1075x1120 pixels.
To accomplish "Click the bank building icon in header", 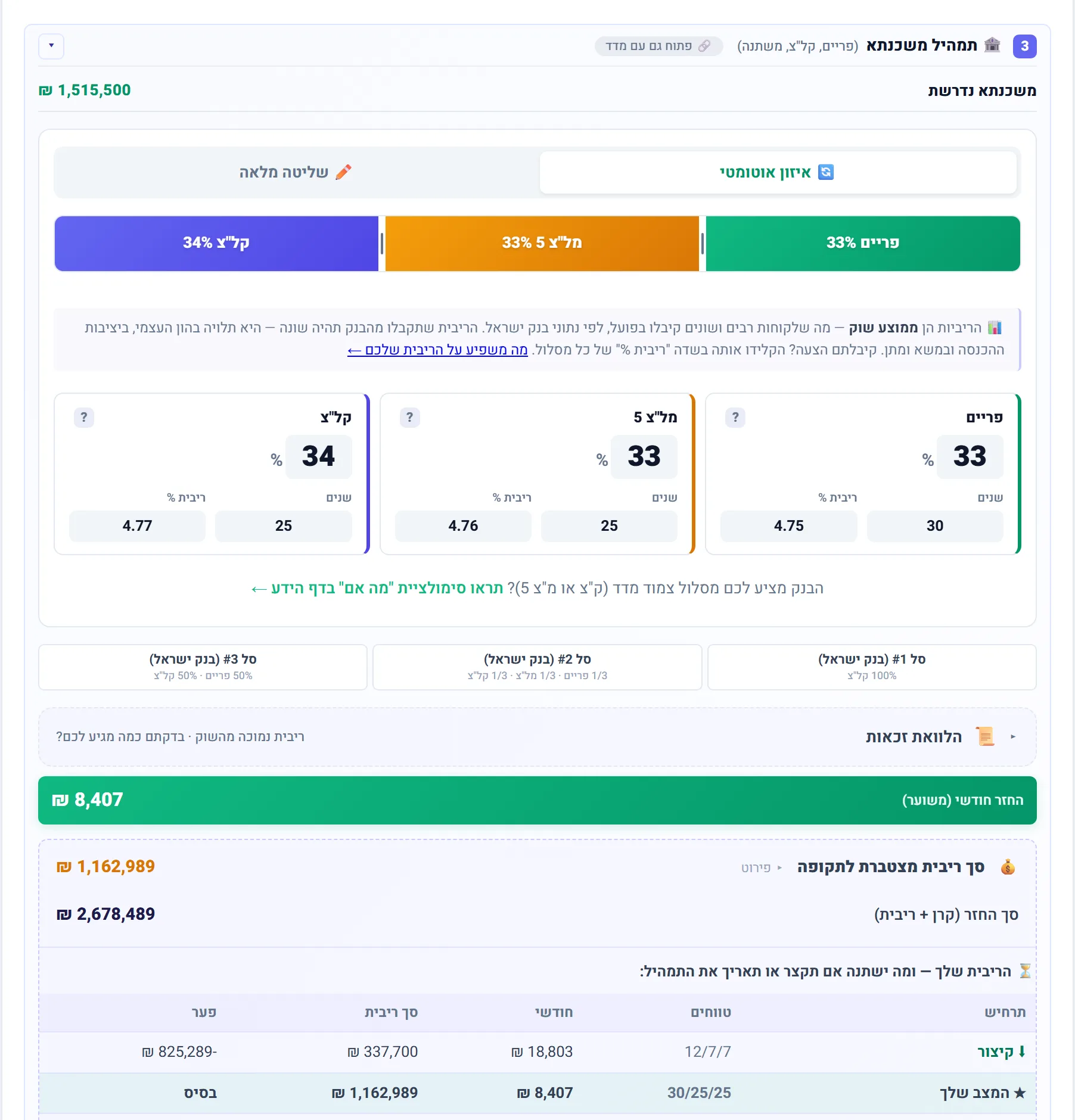I will point(992,45).
